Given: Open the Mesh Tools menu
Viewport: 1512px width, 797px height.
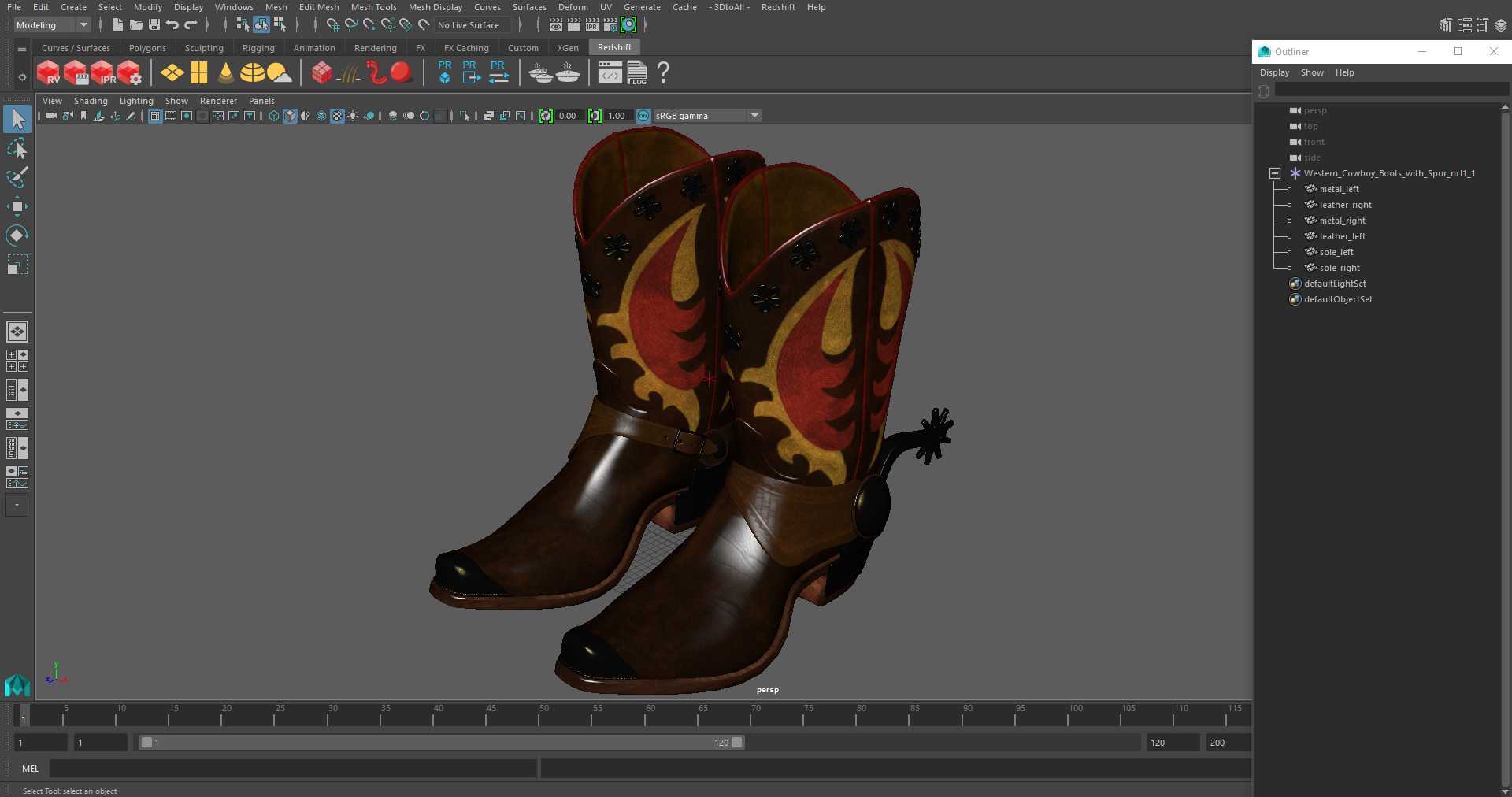Looking at the screenshot, I should click(374, 7).
